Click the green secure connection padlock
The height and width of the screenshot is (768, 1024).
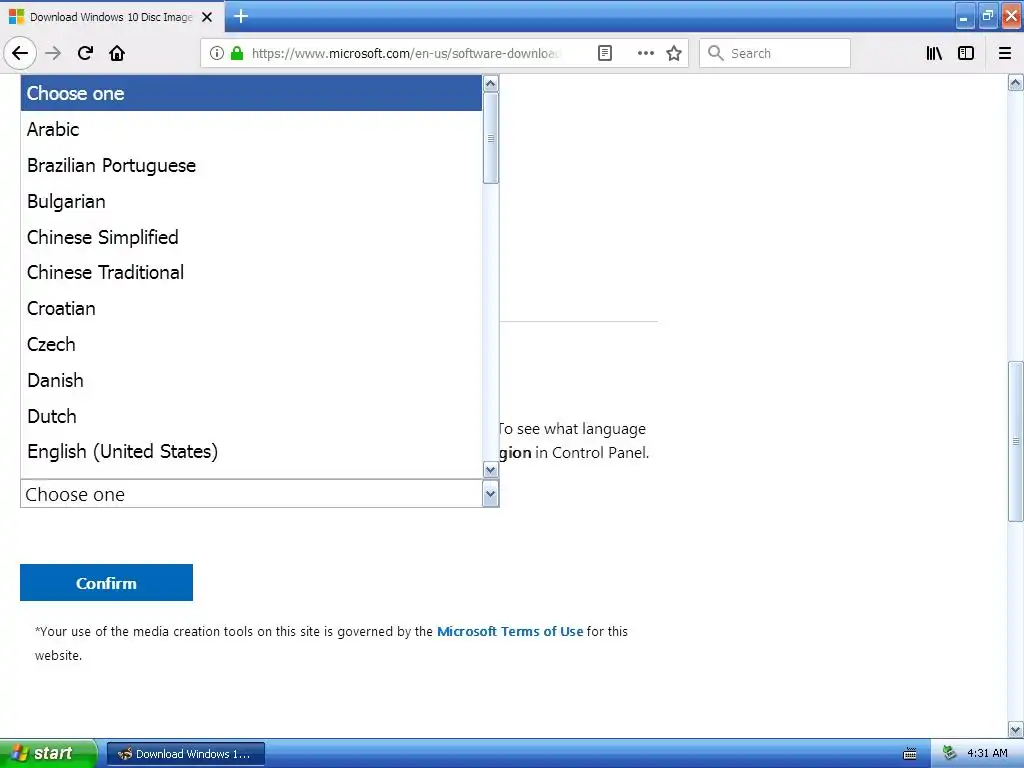click(x=237, y=53)
